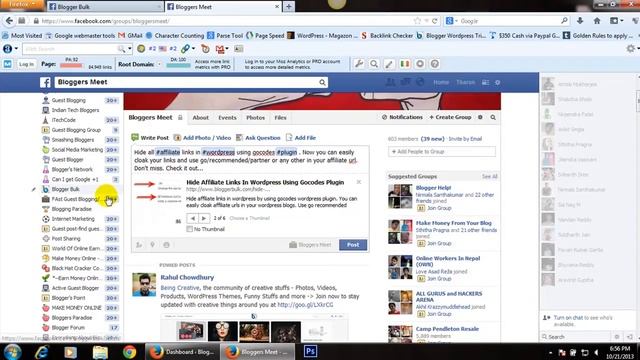Open the friend requests icon in Facebook header
Viewport: 640px width, 360px height.
[x=390, y=82]
